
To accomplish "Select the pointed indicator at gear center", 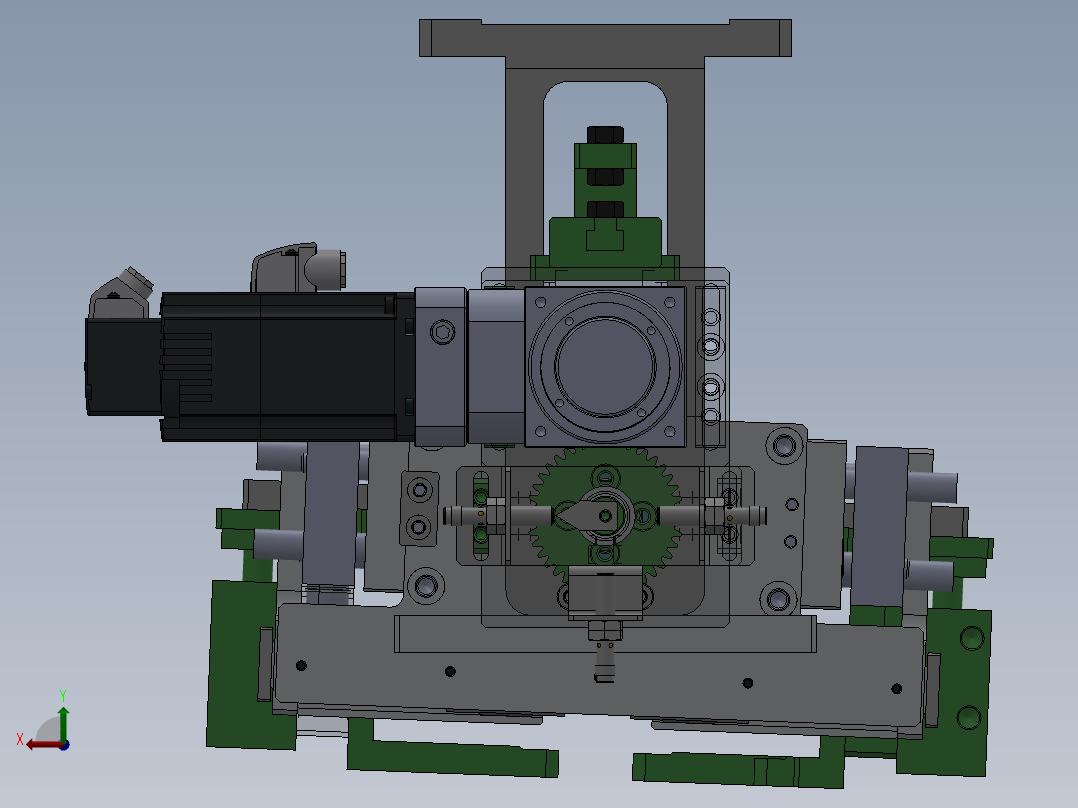I will coord(580,516).
